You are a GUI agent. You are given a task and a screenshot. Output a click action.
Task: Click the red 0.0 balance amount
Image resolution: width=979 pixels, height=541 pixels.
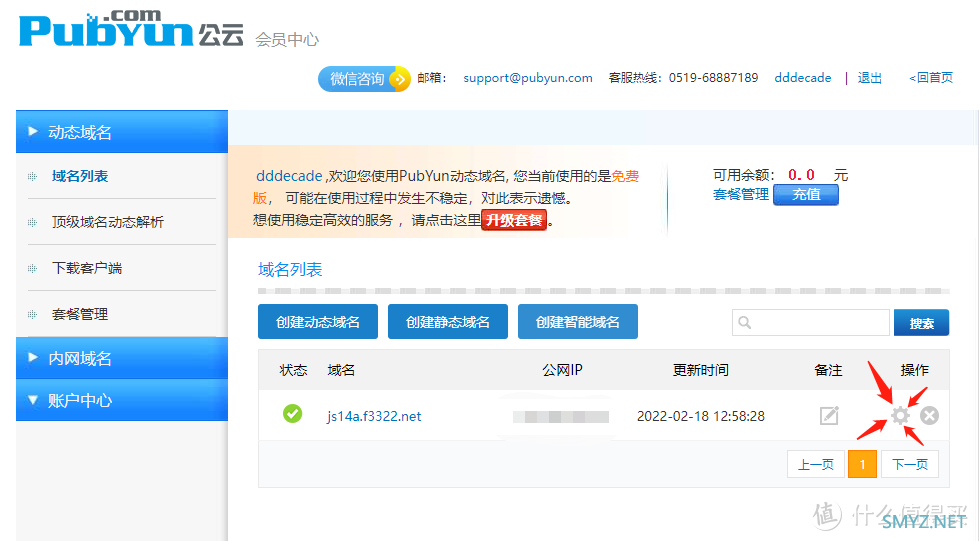pyautogui.click(x=801, y=175)
